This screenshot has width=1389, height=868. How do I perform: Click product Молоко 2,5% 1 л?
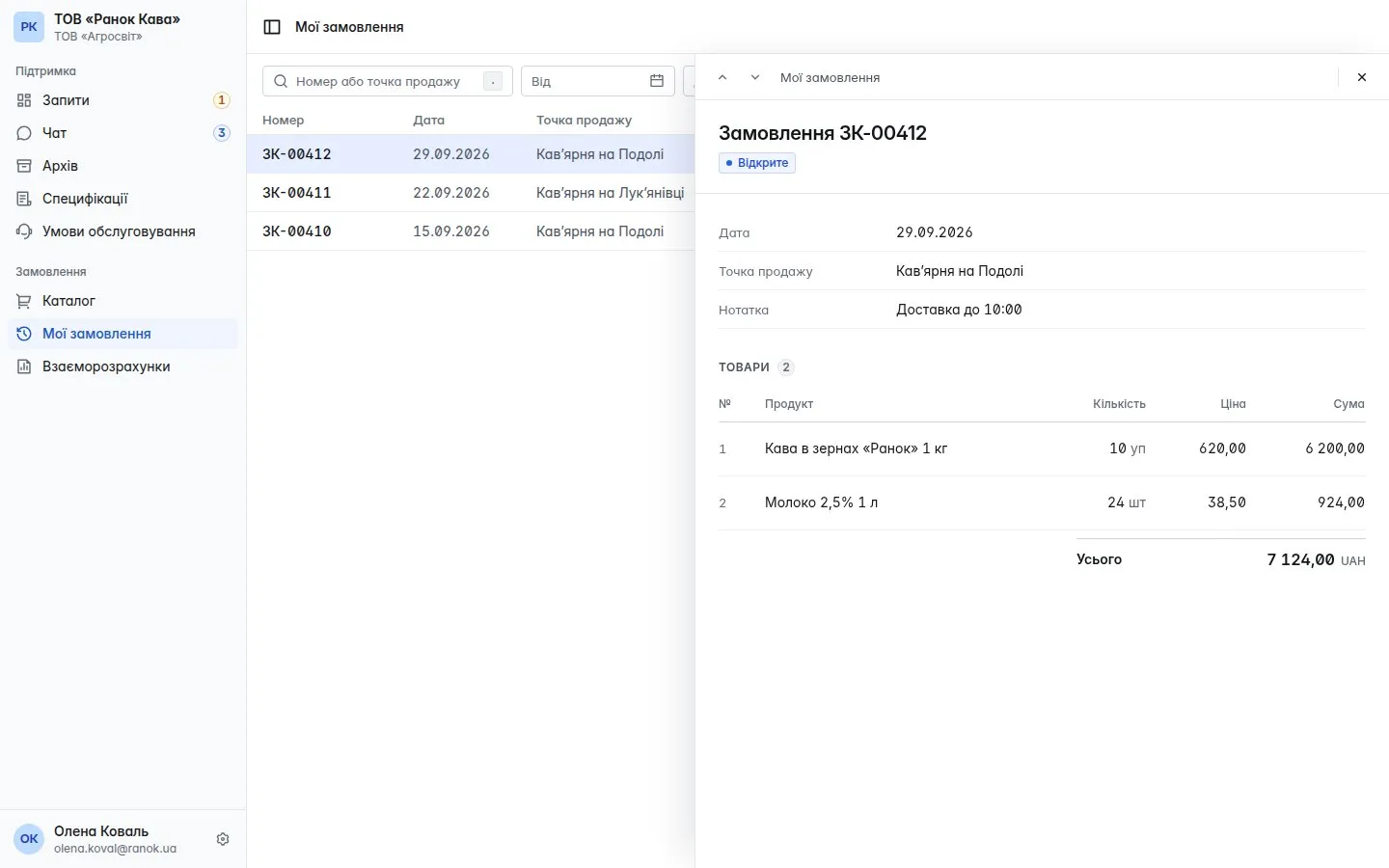point(821,502)
